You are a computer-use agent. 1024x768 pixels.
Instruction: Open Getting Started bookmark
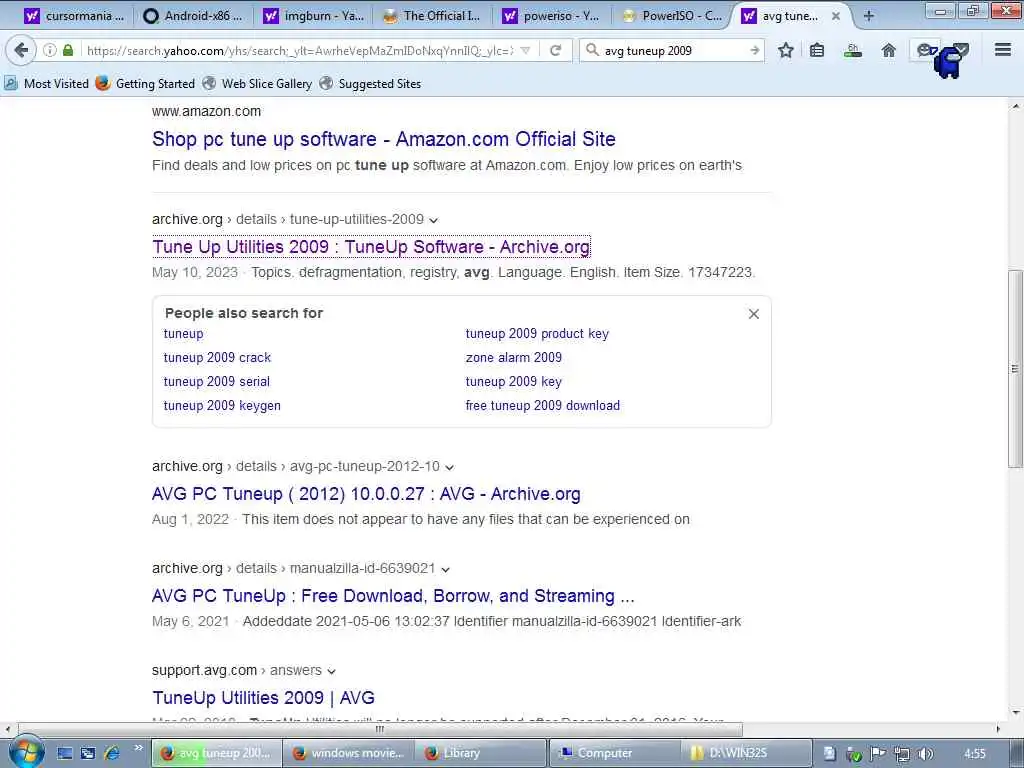click(x=145, y=84)
